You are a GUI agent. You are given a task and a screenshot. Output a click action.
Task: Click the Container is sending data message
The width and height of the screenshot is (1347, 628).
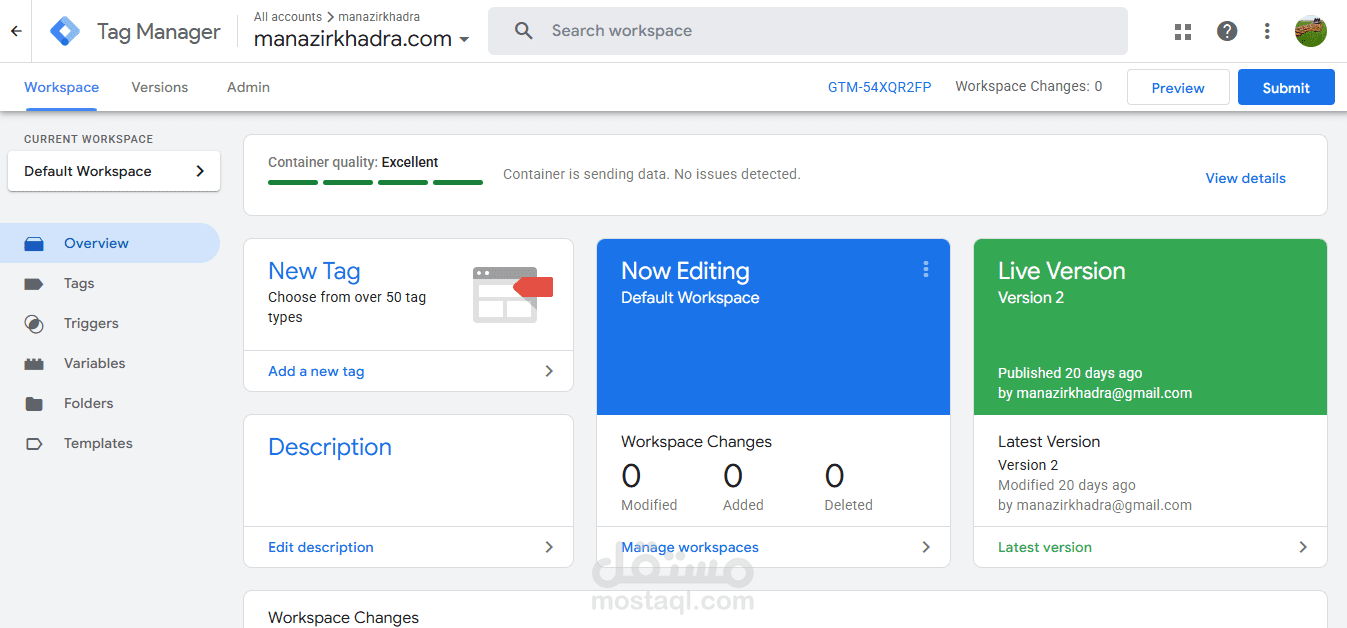[652, 174]
